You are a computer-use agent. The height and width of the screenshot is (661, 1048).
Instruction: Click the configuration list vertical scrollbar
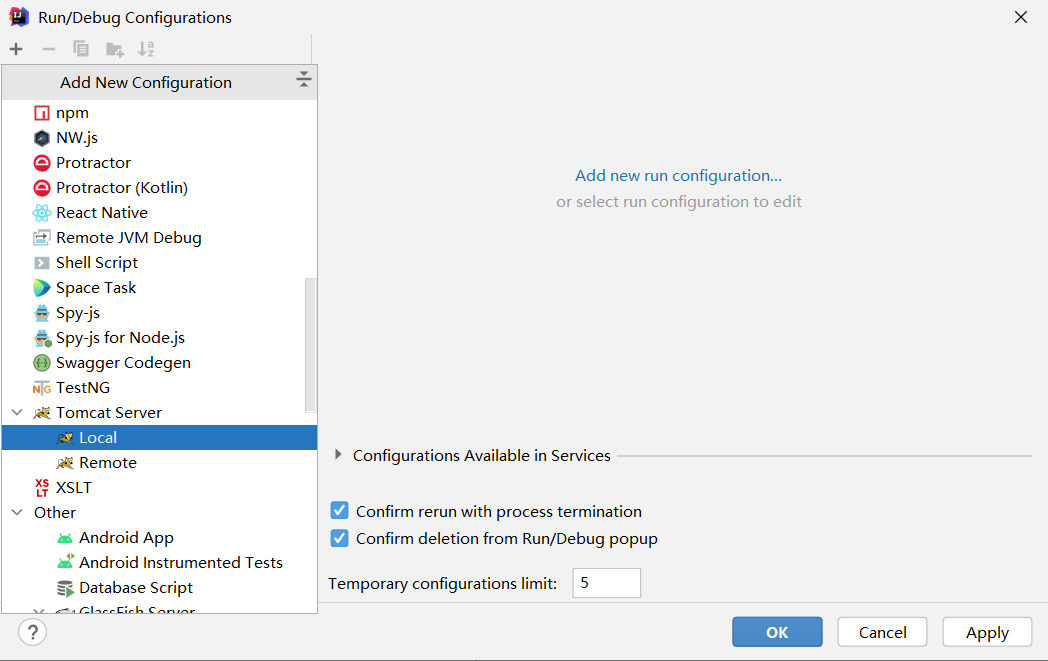click(310, 346)
